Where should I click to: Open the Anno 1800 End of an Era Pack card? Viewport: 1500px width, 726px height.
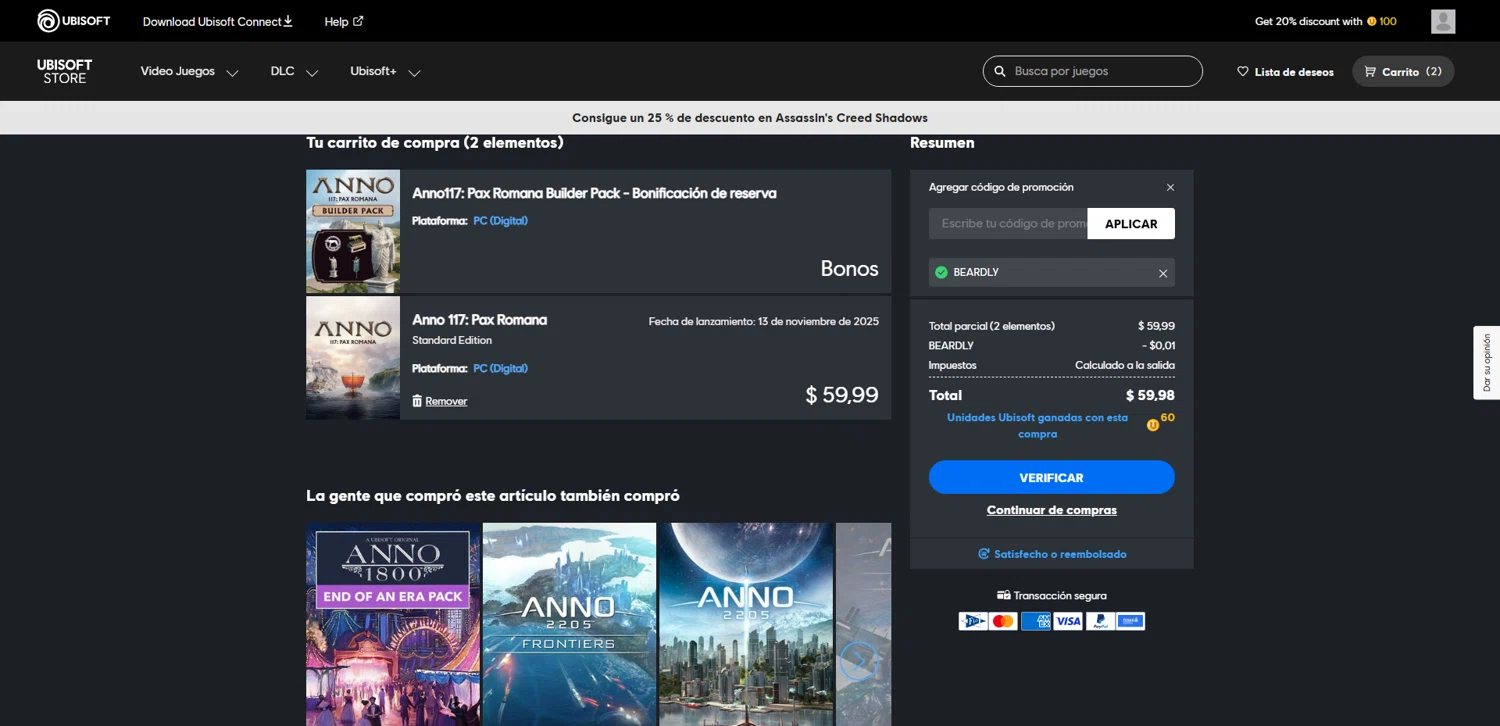[393, 624]
